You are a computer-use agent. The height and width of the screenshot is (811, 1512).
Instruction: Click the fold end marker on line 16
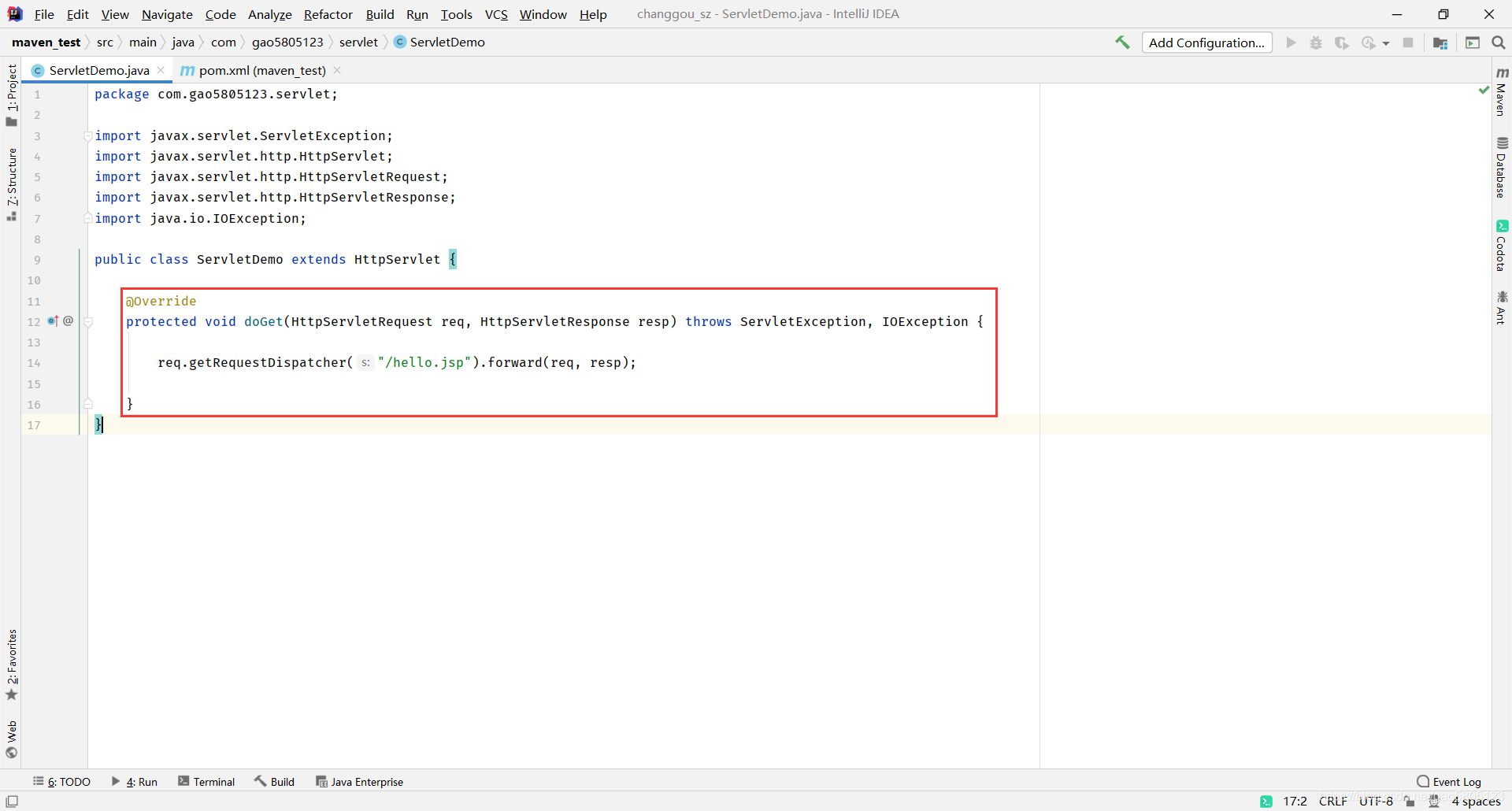click(88, 404)
